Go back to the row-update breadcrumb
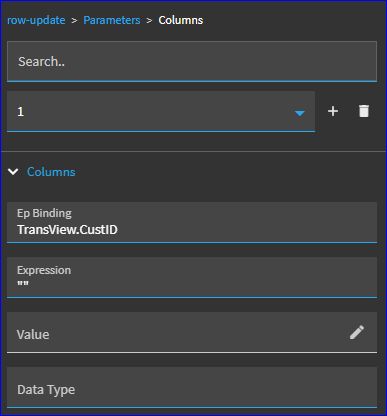Image resolution: width=387 pixels, height=416 pixels. coord(36,20)
